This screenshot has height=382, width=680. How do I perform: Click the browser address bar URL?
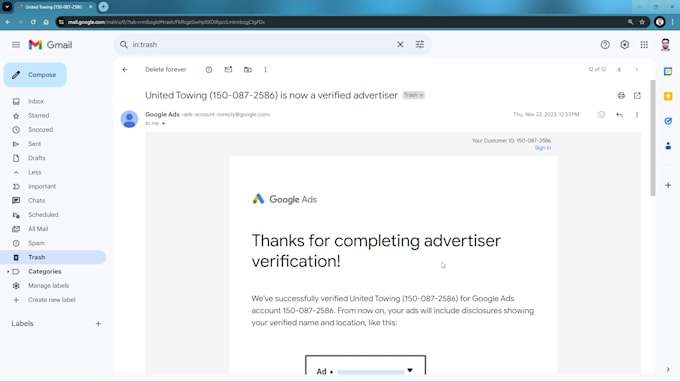166,22
